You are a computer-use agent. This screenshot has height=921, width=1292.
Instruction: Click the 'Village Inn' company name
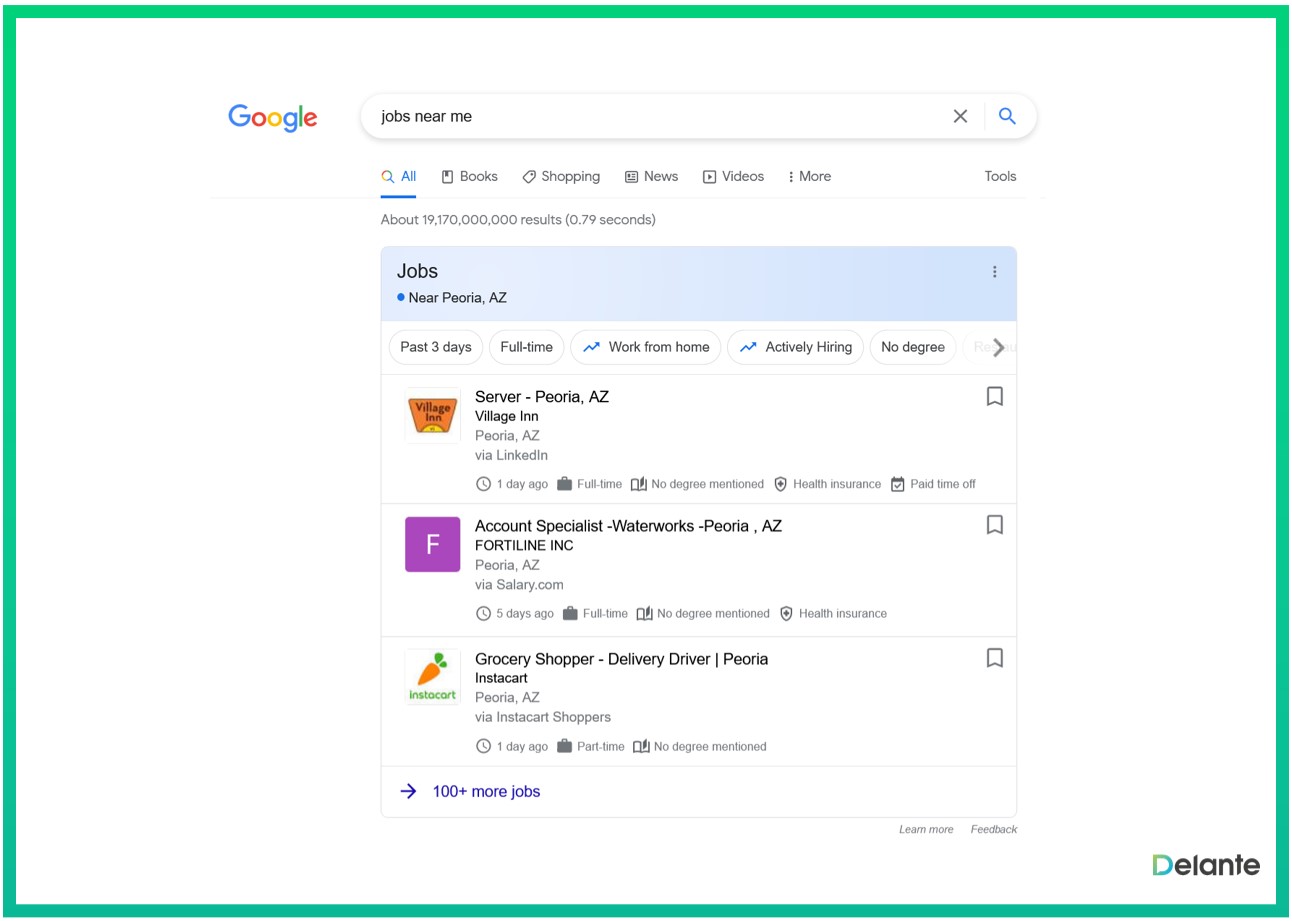click(x=507, y=416)
